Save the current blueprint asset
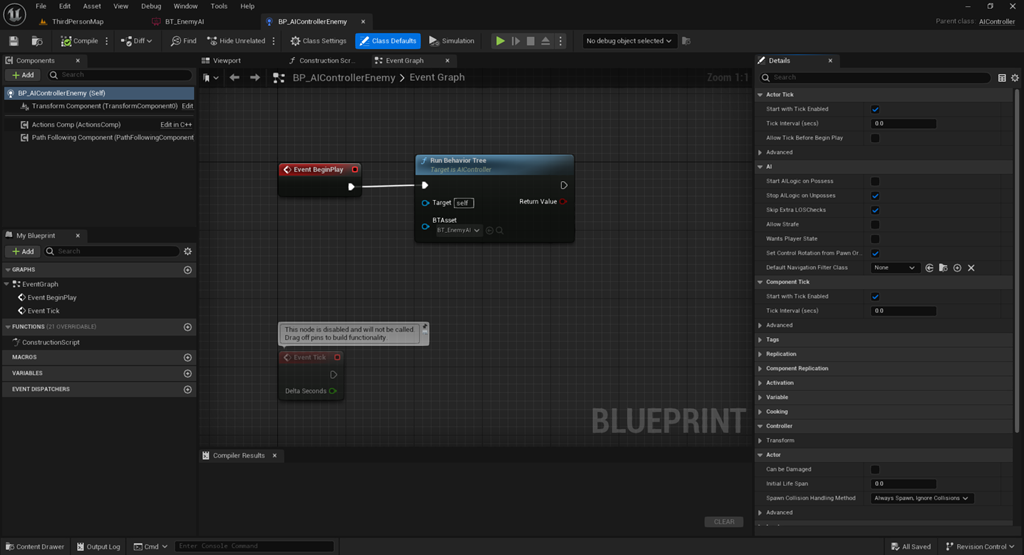This screenshot has width=1024, height=555. (14, 41)
